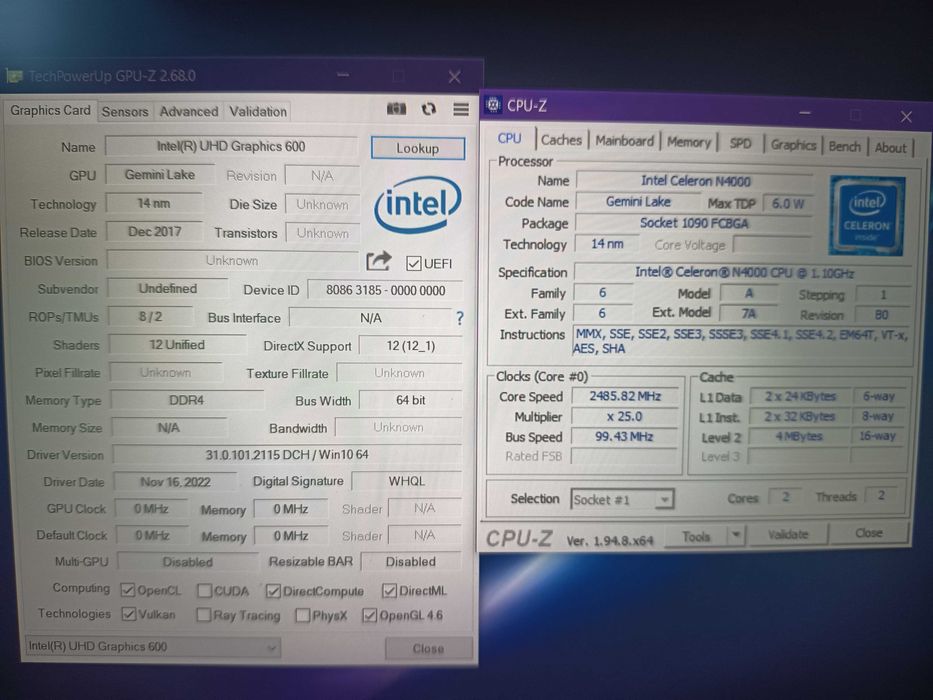Open the About tab in CPU-Z
Screen dimensions: 933x700
[x=890, y=148]
